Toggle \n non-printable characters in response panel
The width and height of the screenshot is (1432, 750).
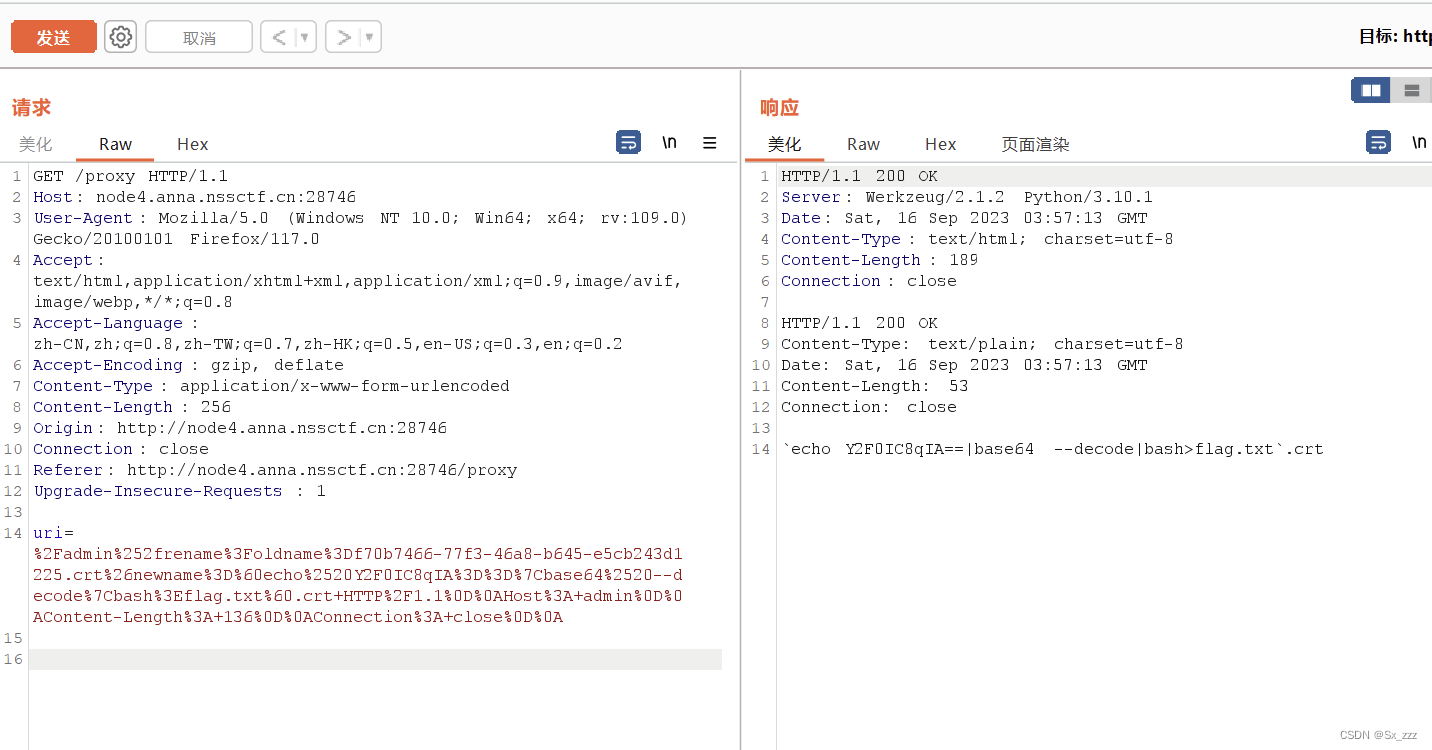click(1419, 143)
